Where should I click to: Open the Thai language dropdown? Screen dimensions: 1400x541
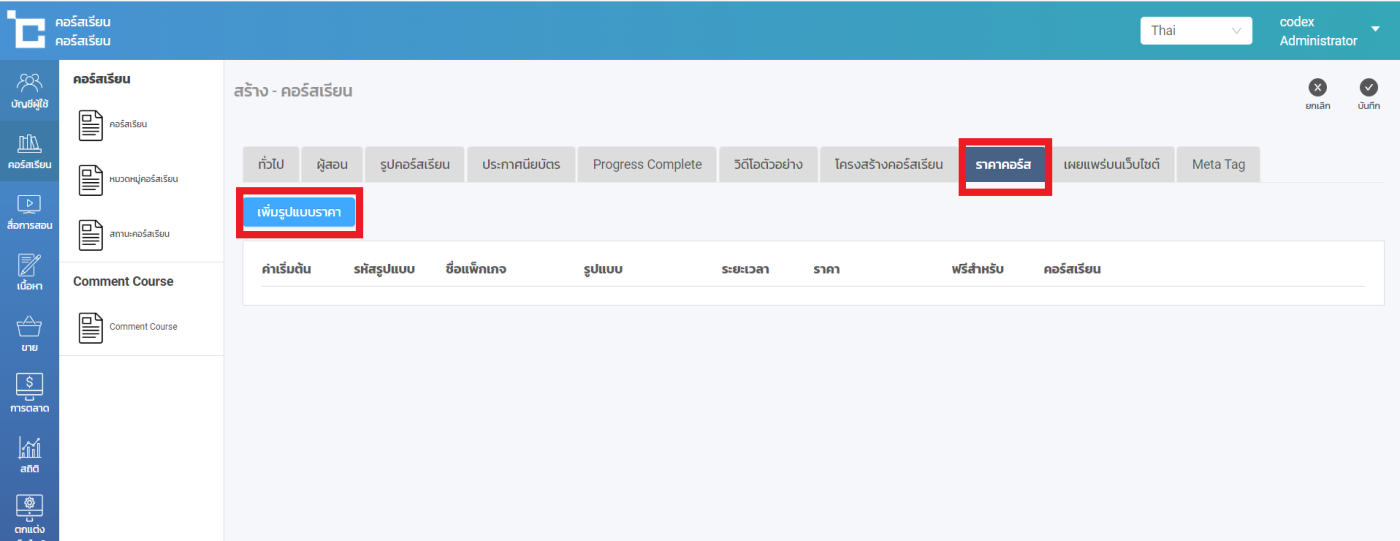tap(1195, 31)
